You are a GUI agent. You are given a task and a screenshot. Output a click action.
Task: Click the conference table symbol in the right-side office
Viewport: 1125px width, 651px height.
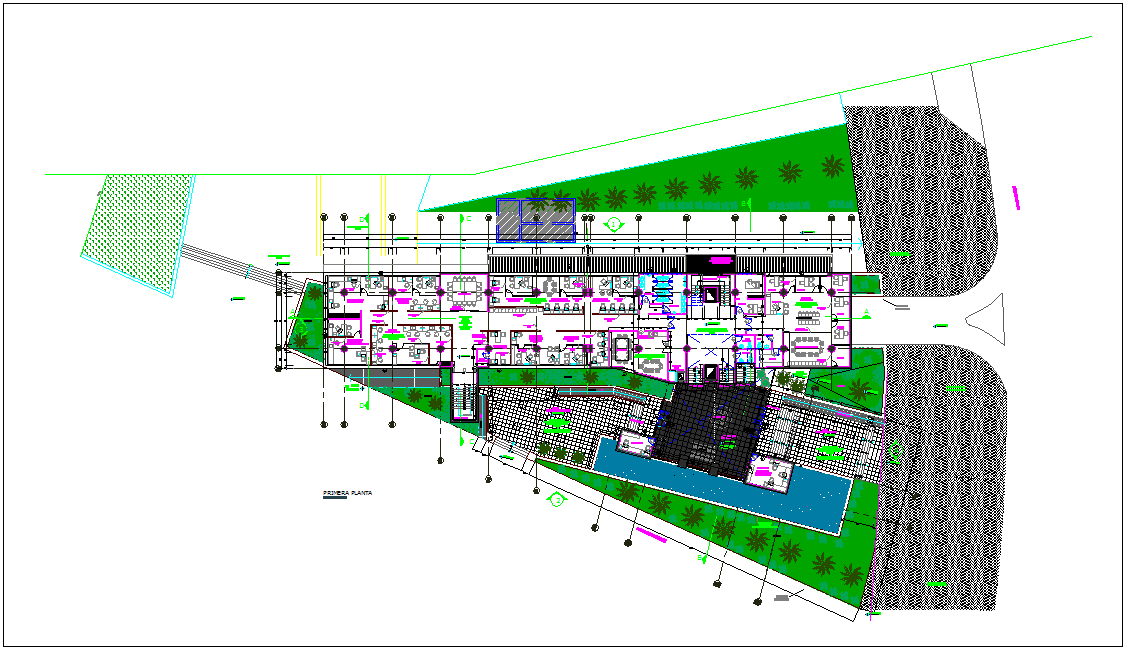point(808,347)
